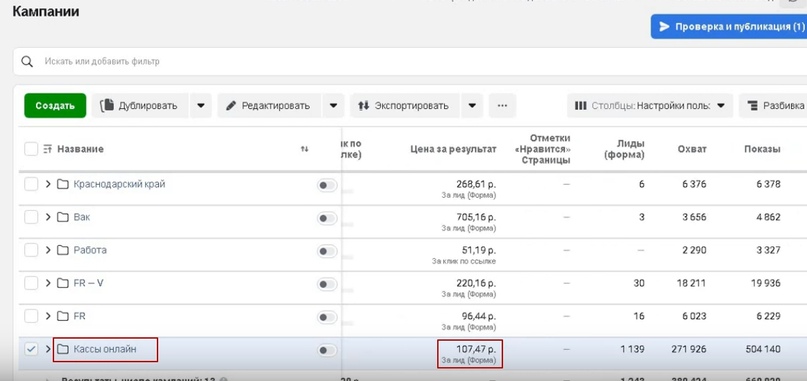The width and height of the screenshot is (807, 381).
Task: Click Проверка и публикация button
Action: click(728, 26)
